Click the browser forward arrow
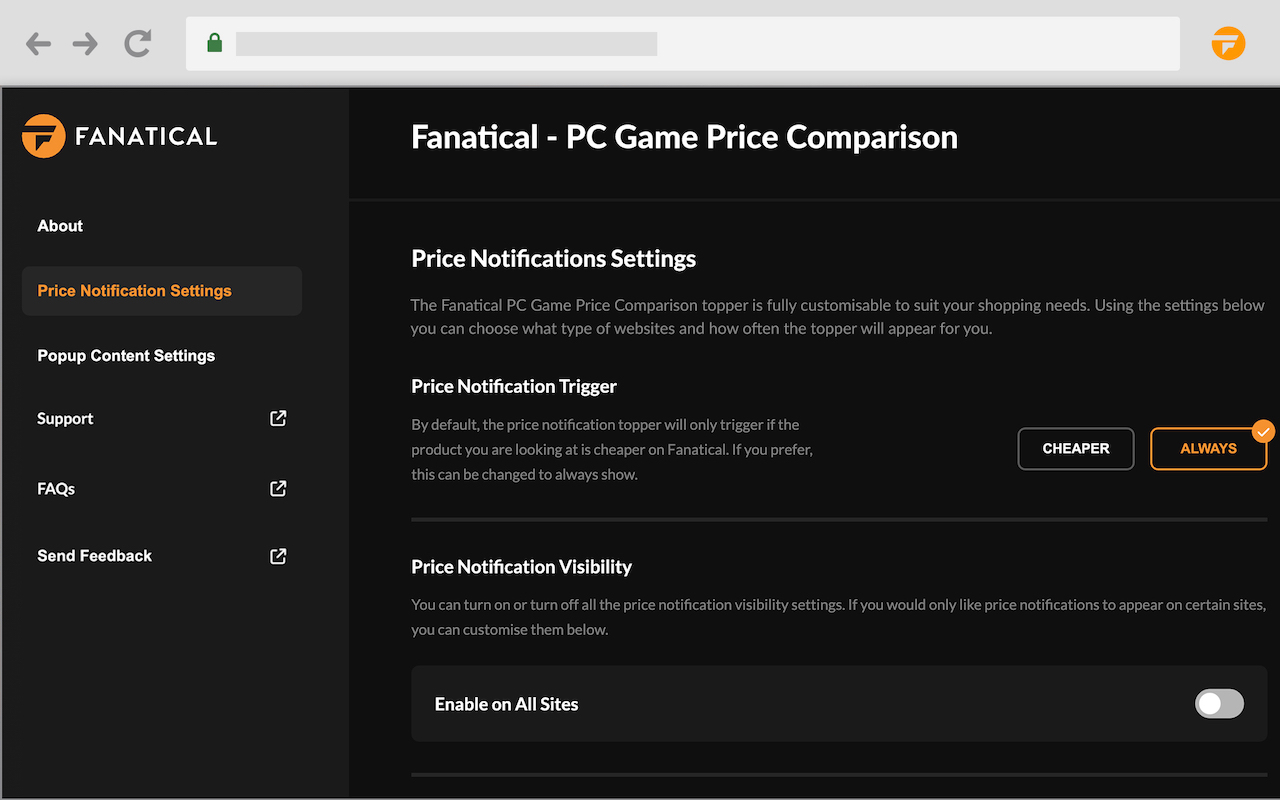 tap(85, 43)
